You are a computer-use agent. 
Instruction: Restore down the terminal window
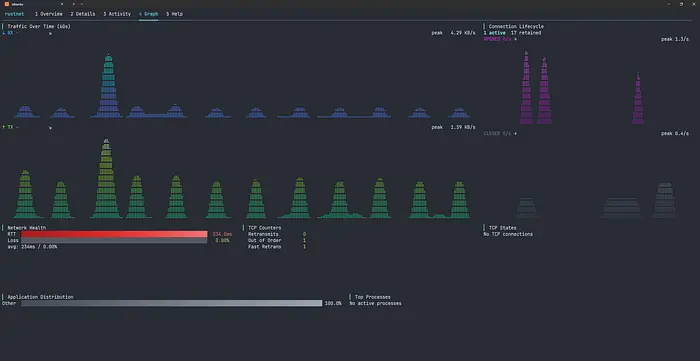pos(681,4)
